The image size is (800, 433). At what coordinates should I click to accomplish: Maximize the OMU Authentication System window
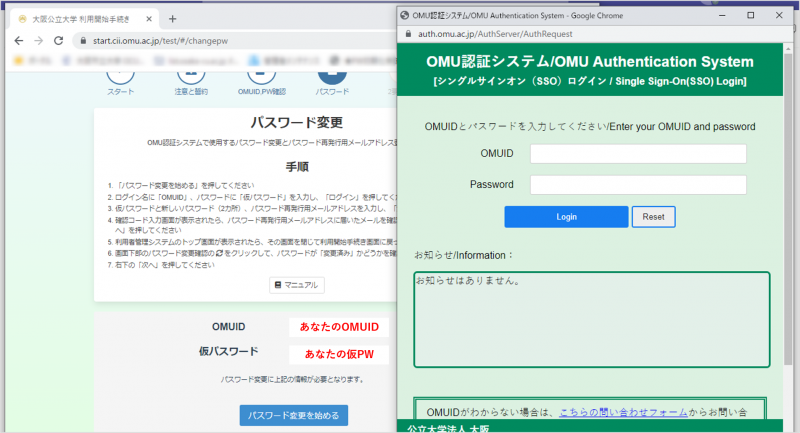click(x=751, y=15)
